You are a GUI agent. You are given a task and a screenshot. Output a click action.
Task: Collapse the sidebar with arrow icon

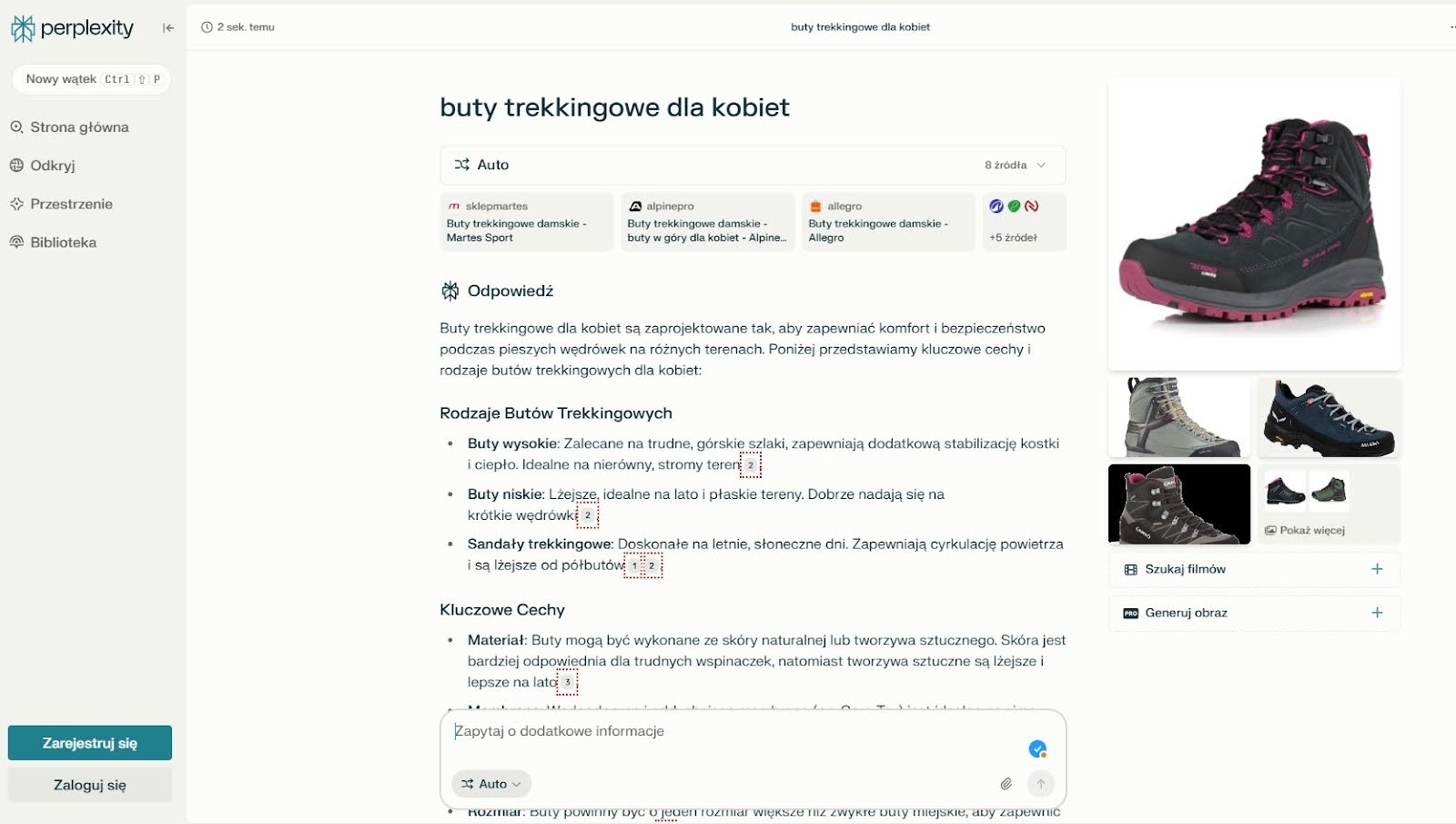[x=168, y=28]
